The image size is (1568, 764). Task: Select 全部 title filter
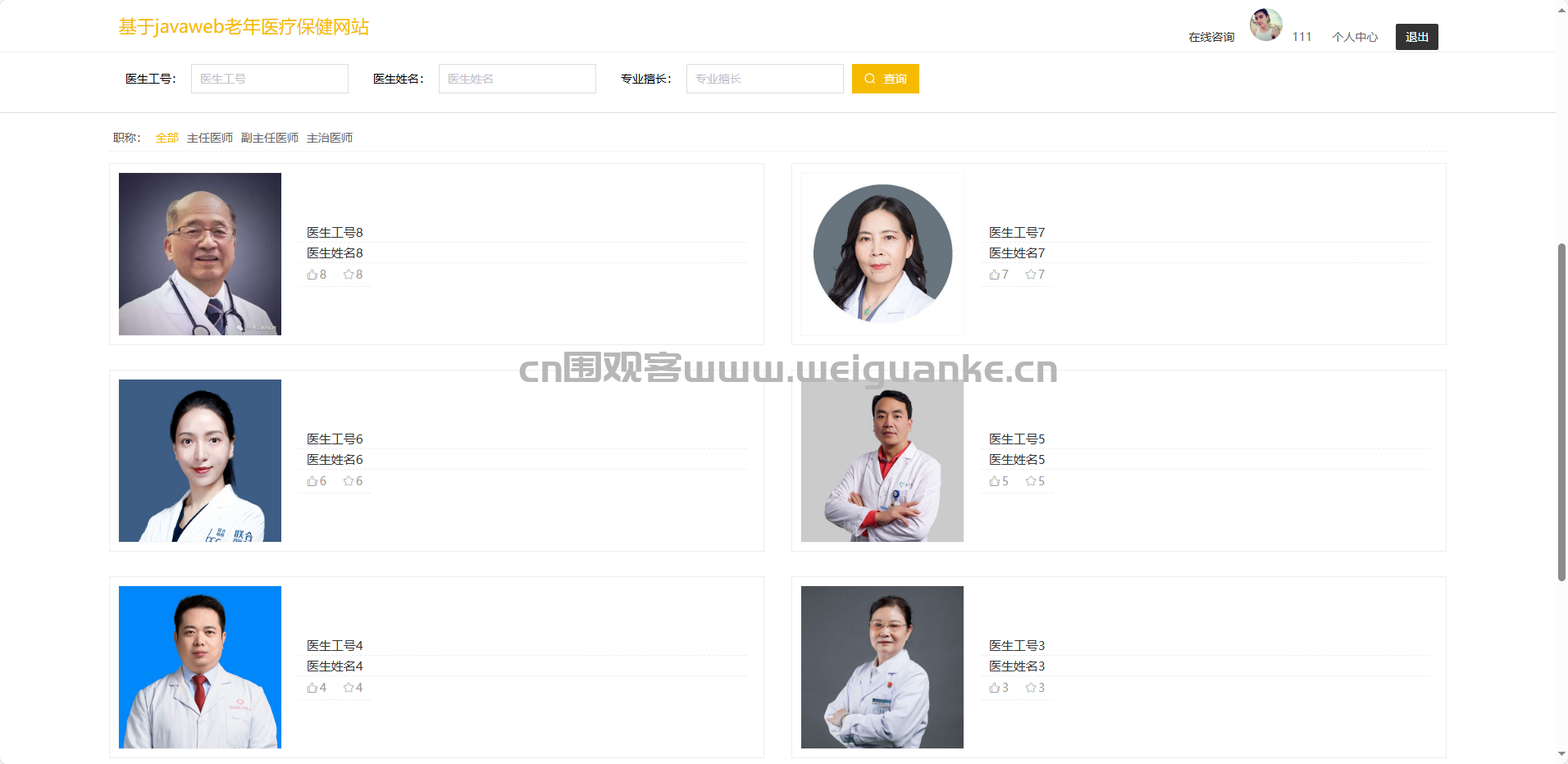(x=167, y=138)
